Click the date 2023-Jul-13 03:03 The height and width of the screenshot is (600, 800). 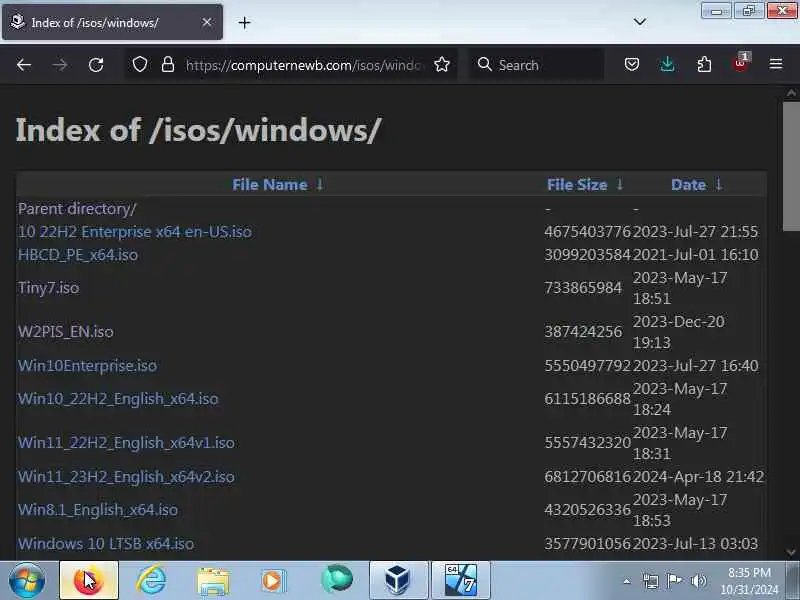(695, 543)
